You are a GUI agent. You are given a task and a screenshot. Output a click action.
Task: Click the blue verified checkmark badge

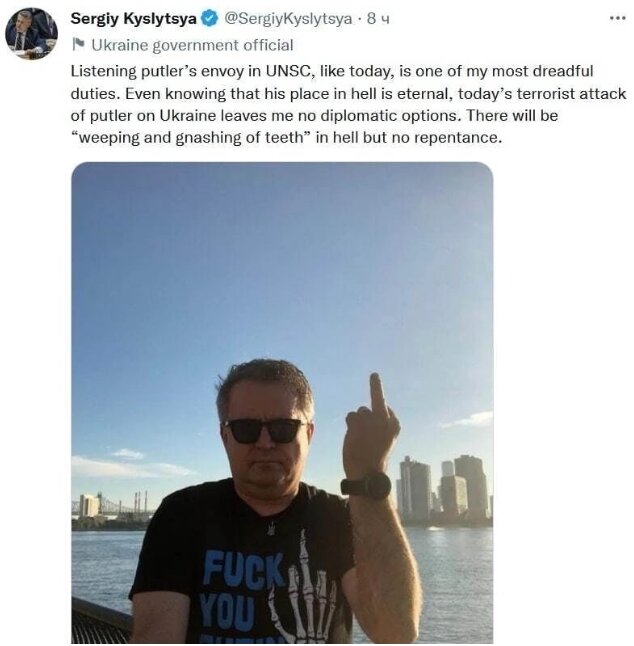(x=210, y=19)
